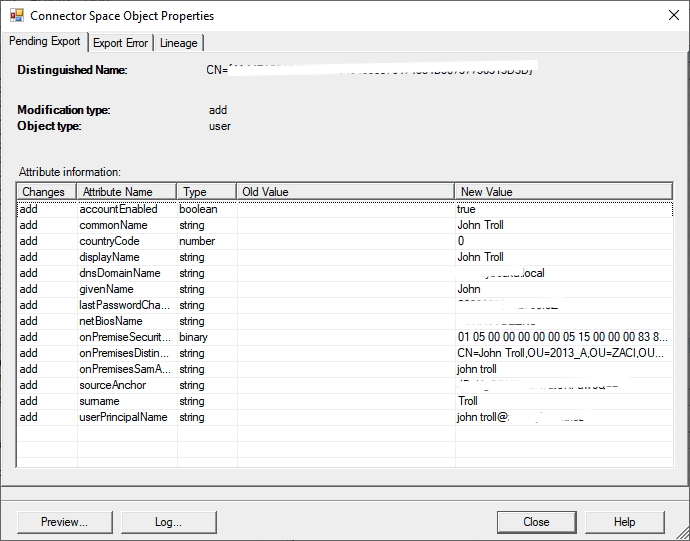The image size is (690, 541).
Task: Switch to the Export Error tab
Action: [120, 43]
